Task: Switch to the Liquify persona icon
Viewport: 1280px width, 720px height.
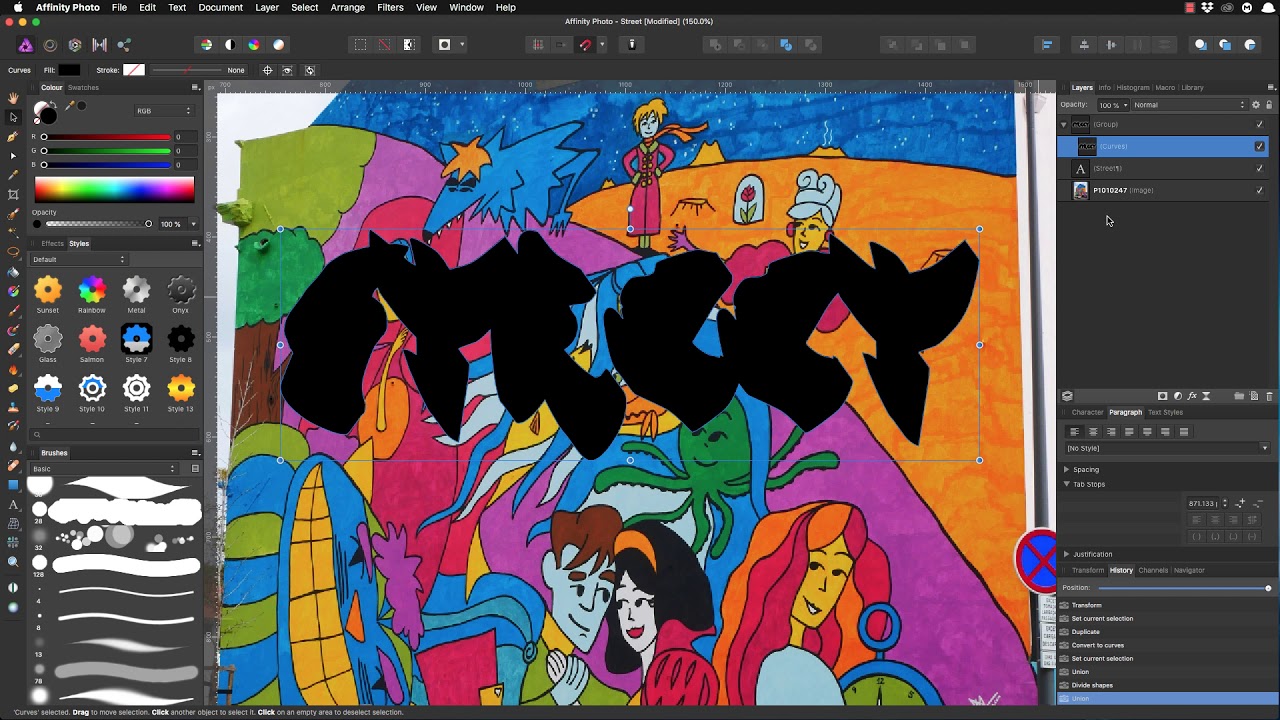Action: (x=50, y=45)
